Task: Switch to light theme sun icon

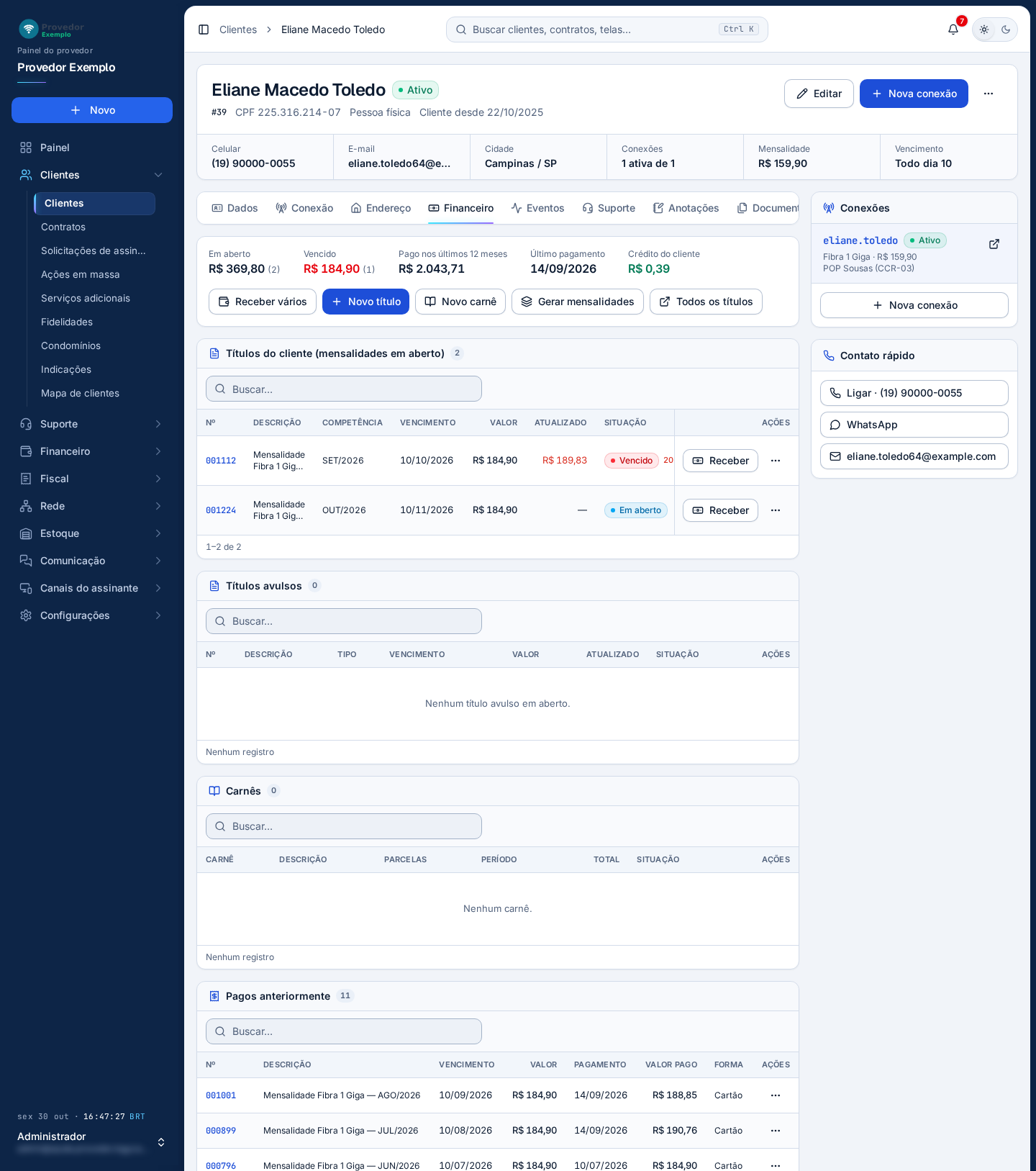Action: pos(984,30)
